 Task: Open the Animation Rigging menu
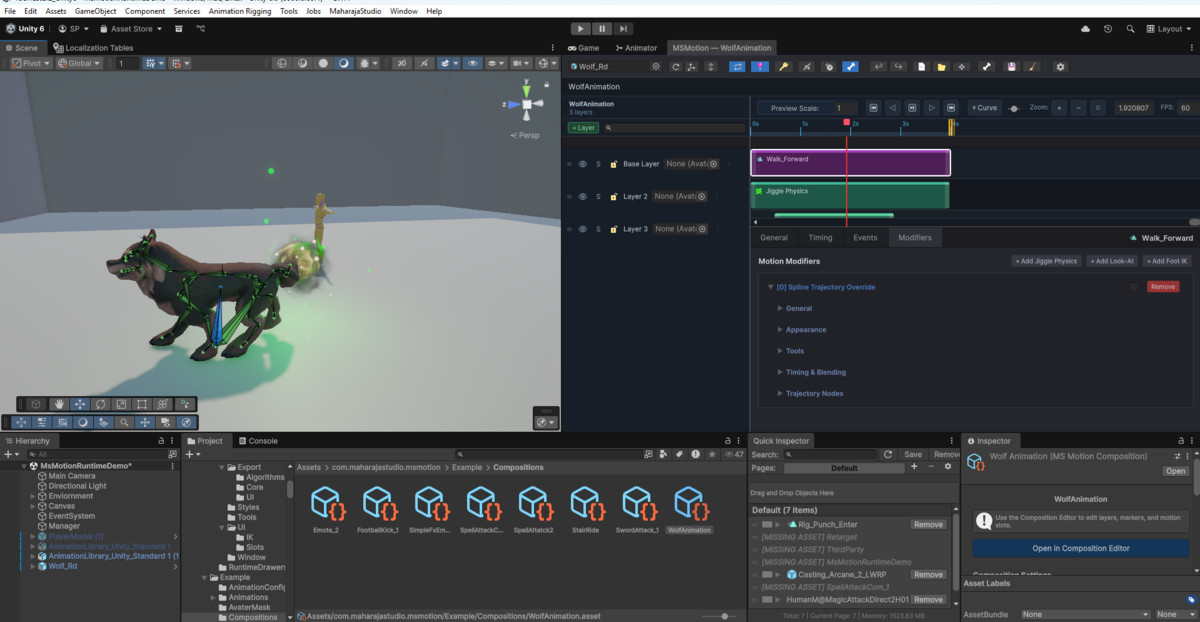pos(239,11)
